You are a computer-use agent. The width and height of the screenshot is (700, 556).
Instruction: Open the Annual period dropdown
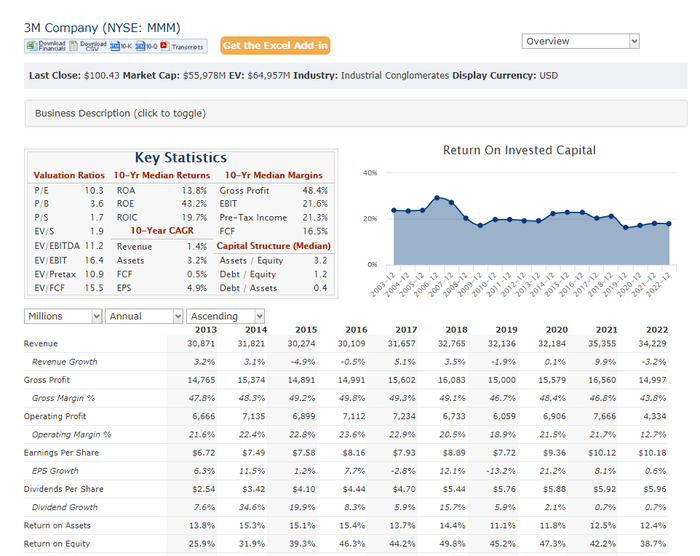tap(144, 316)
